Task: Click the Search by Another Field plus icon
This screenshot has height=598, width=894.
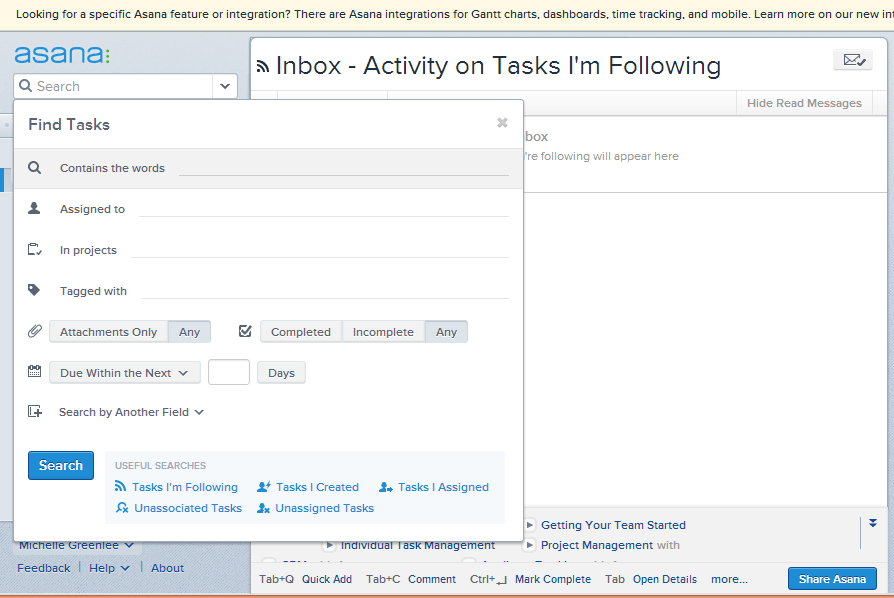Action: click(35, 412)
